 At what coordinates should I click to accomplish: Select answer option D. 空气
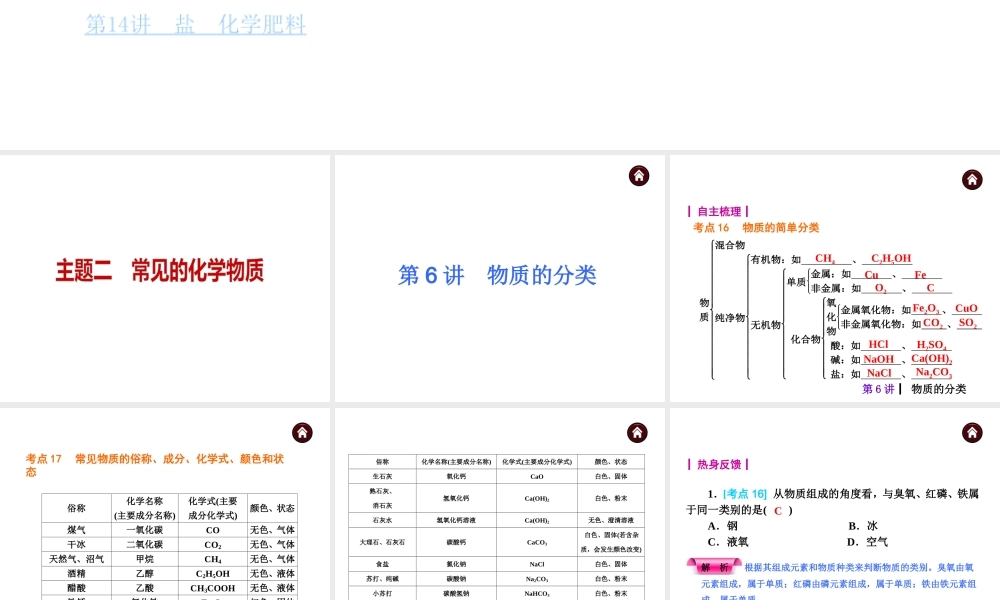point(868,542)
